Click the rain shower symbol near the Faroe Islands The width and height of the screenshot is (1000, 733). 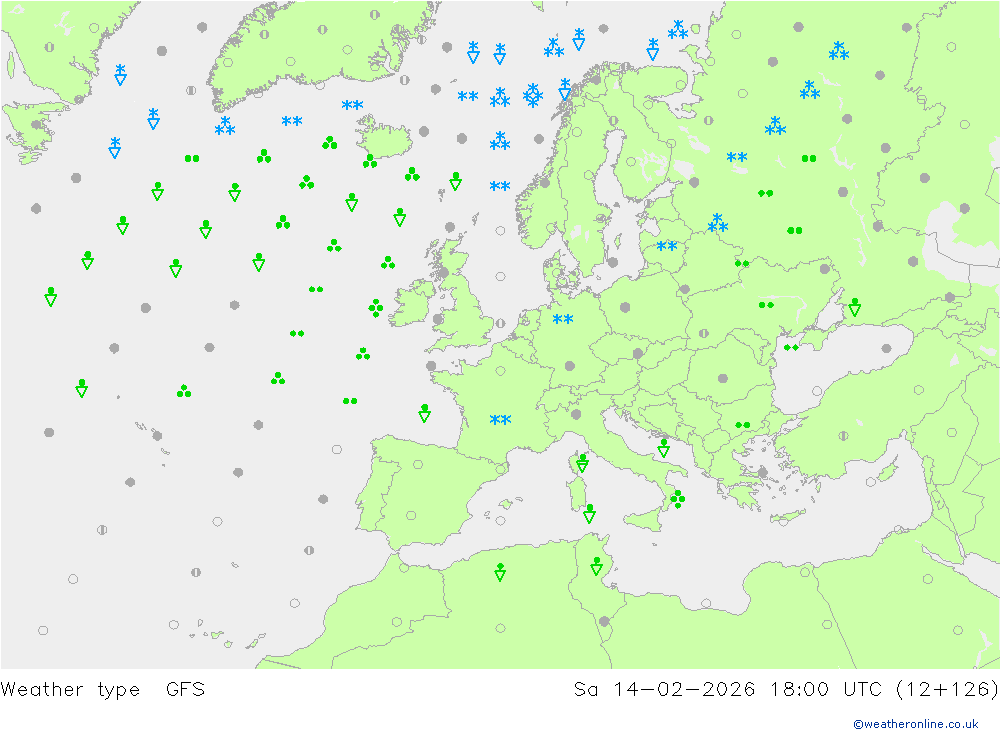click(x=455, y=181)
